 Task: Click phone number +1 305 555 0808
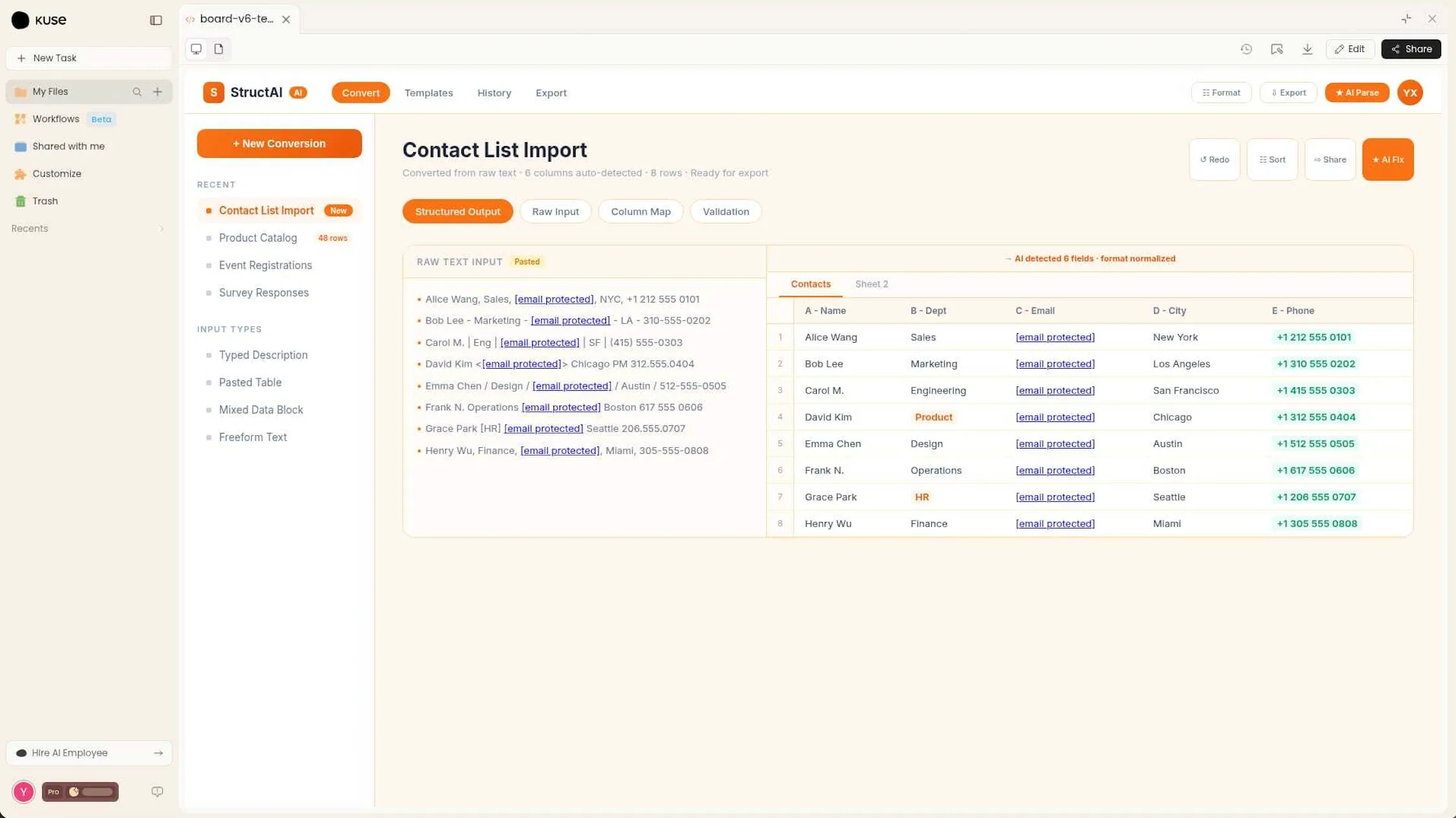(1316, 523)
